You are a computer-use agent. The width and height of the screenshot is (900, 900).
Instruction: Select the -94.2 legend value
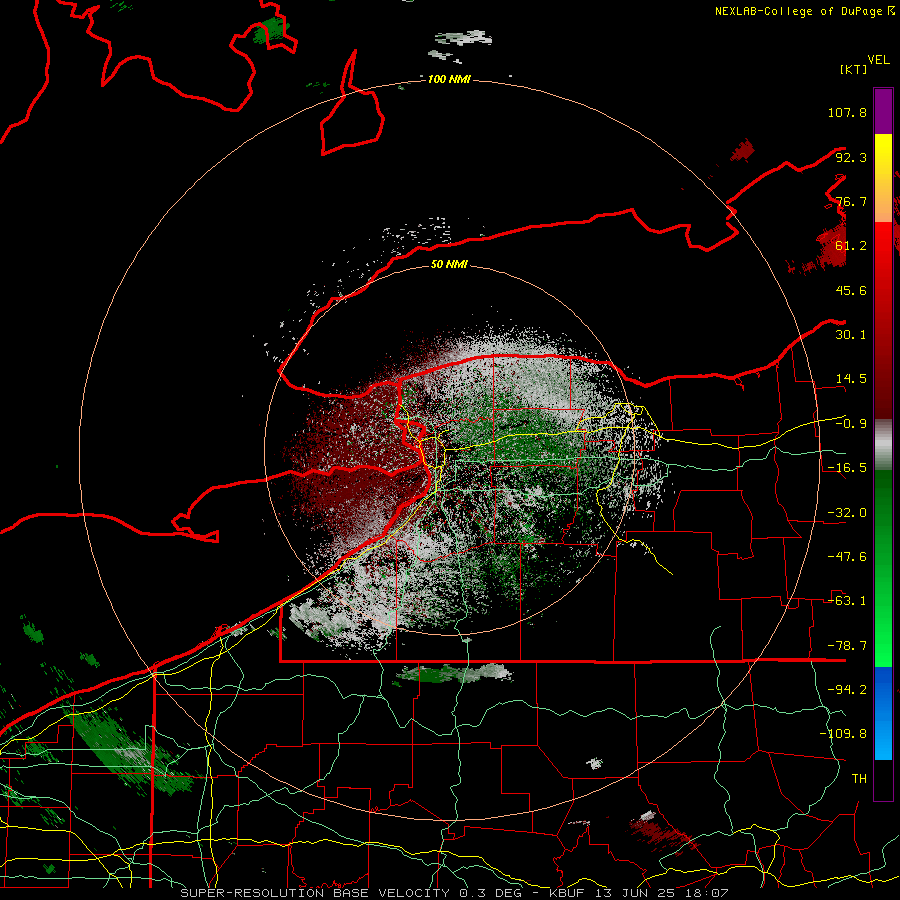[847, 689]
